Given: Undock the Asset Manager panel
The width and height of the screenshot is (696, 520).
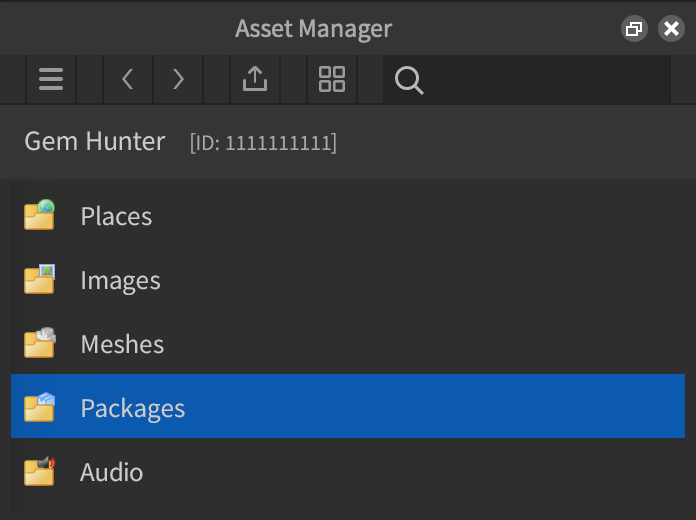Looking at the screenshot, I should tap(633, 28).
